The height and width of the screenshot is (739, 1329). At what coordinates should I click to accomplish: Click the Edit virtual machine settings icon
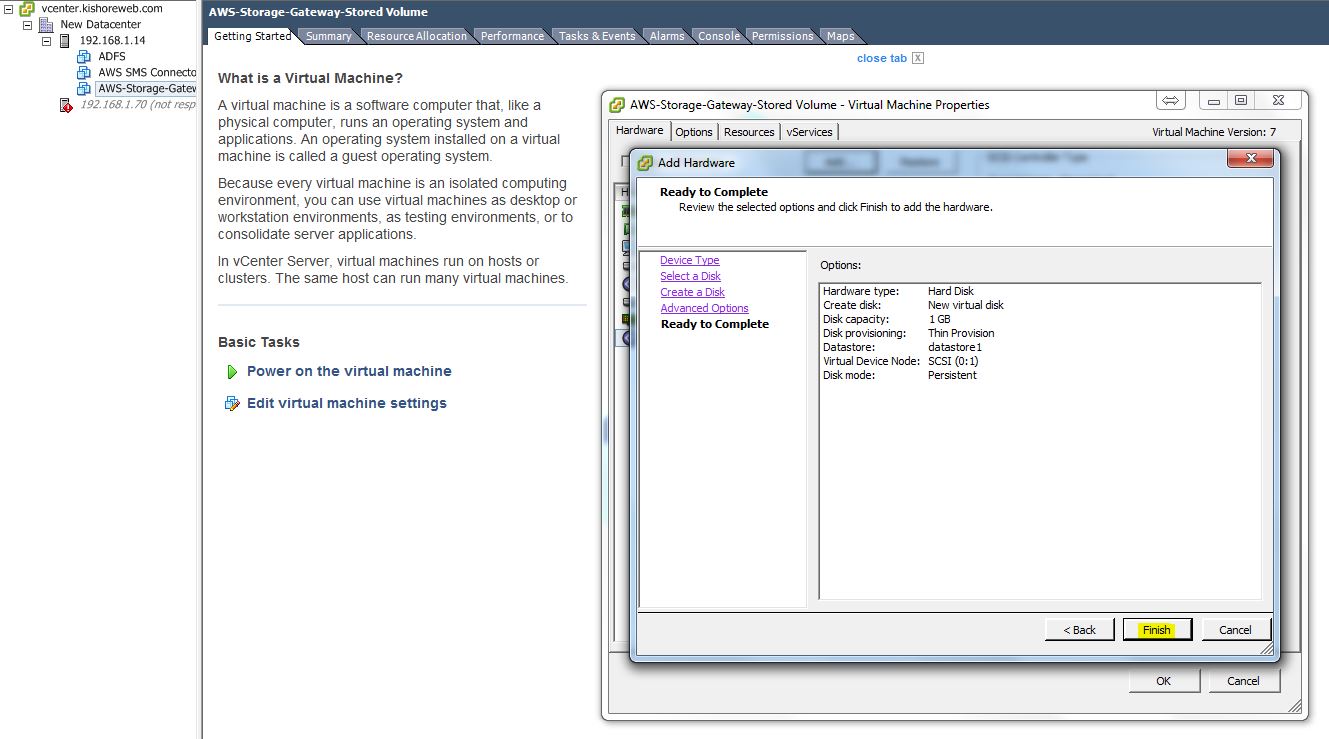[232, 404]
